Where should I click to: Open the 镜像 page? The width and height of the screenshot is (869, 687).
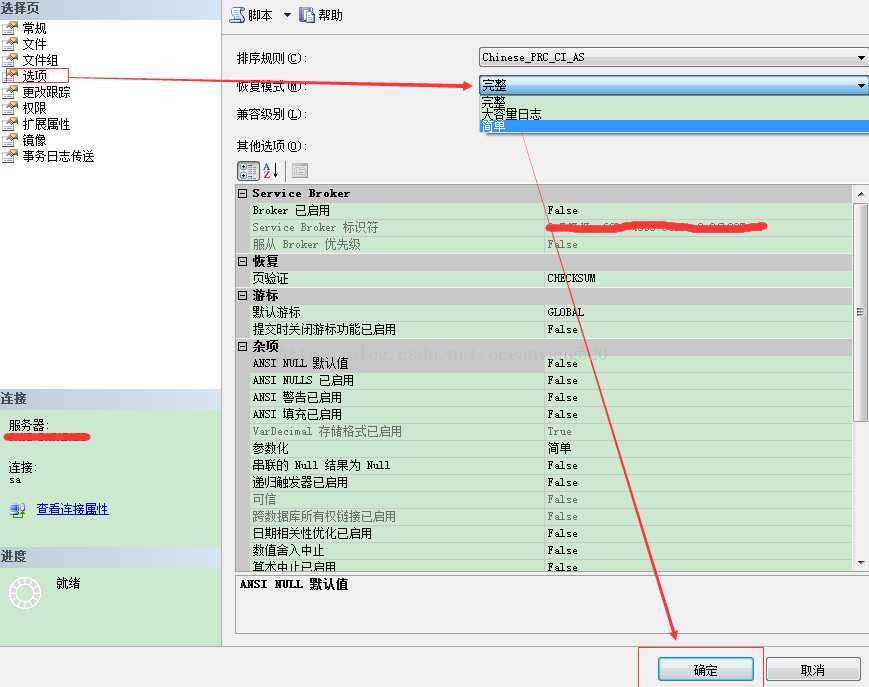[34, 140]
